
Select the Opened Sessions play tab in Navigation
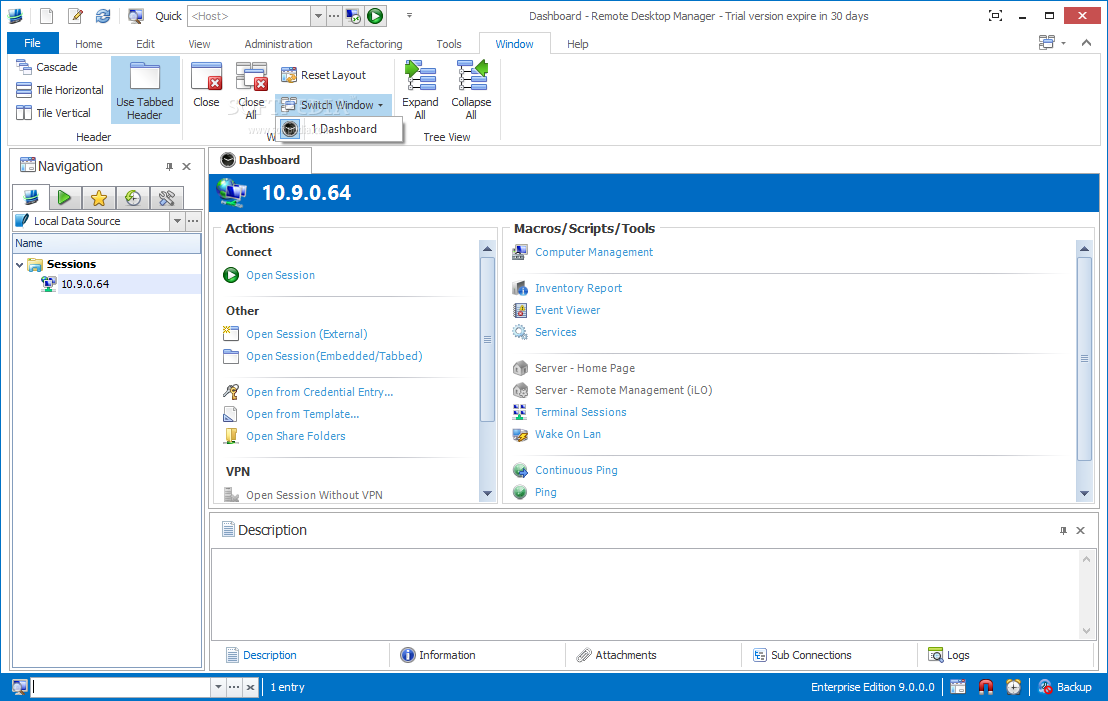click(x=64, y=198)
